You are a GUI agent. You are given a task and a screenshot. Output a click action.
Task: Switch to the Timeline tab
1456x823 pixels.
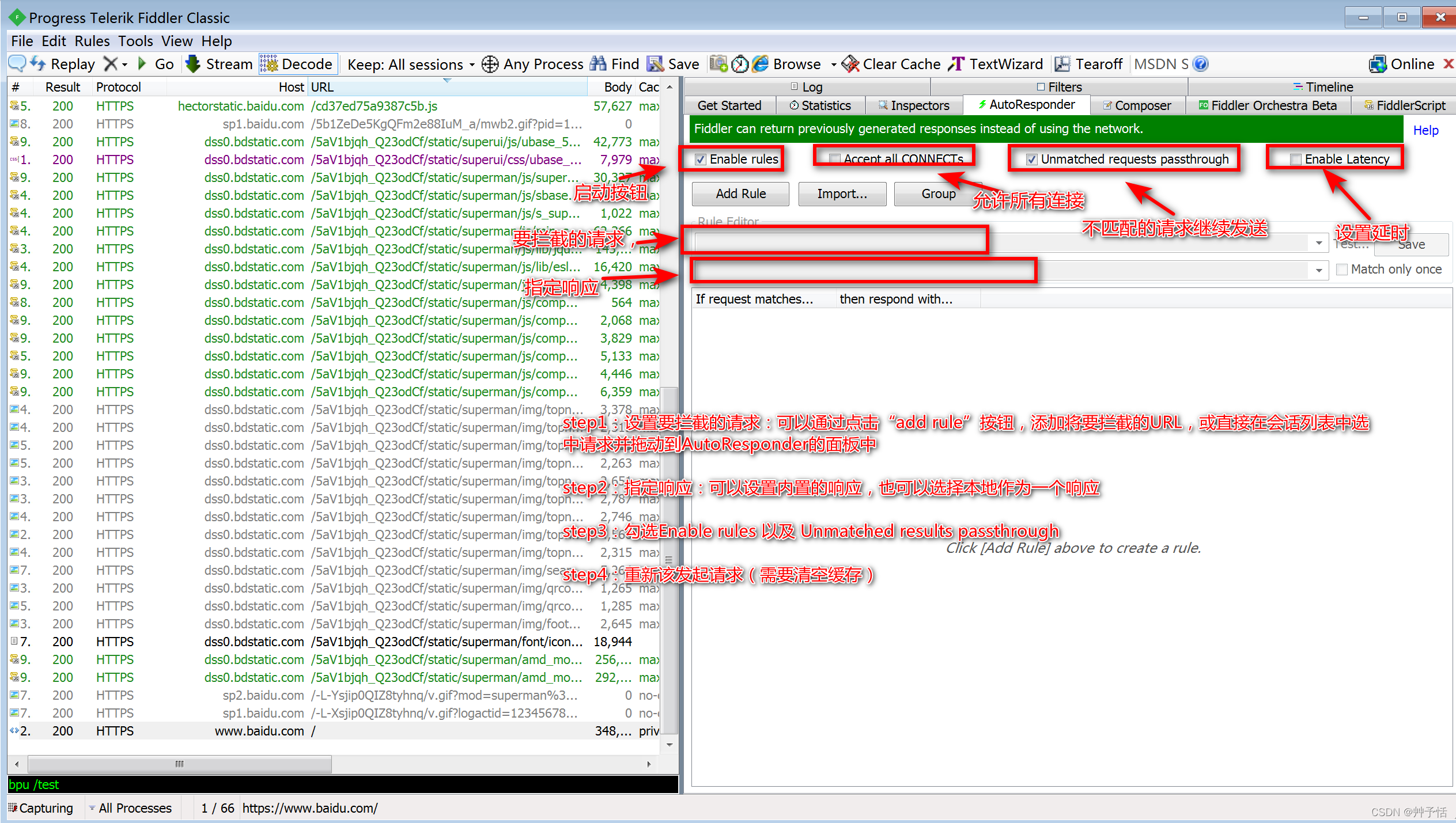pos(1323,87)
